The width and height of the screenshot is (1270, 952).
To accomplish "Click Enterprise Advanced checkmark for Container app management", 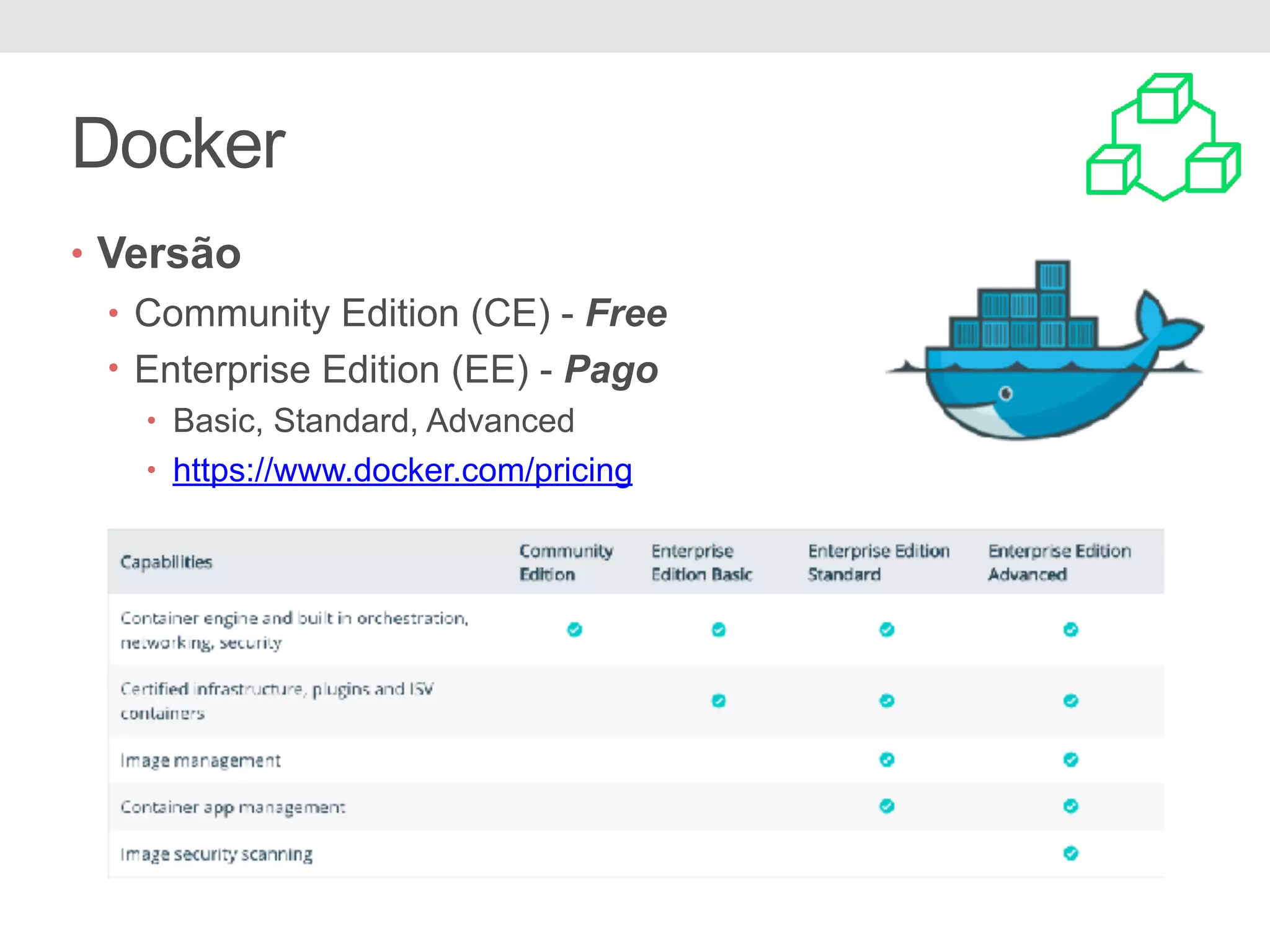I will click(1071, 806).
